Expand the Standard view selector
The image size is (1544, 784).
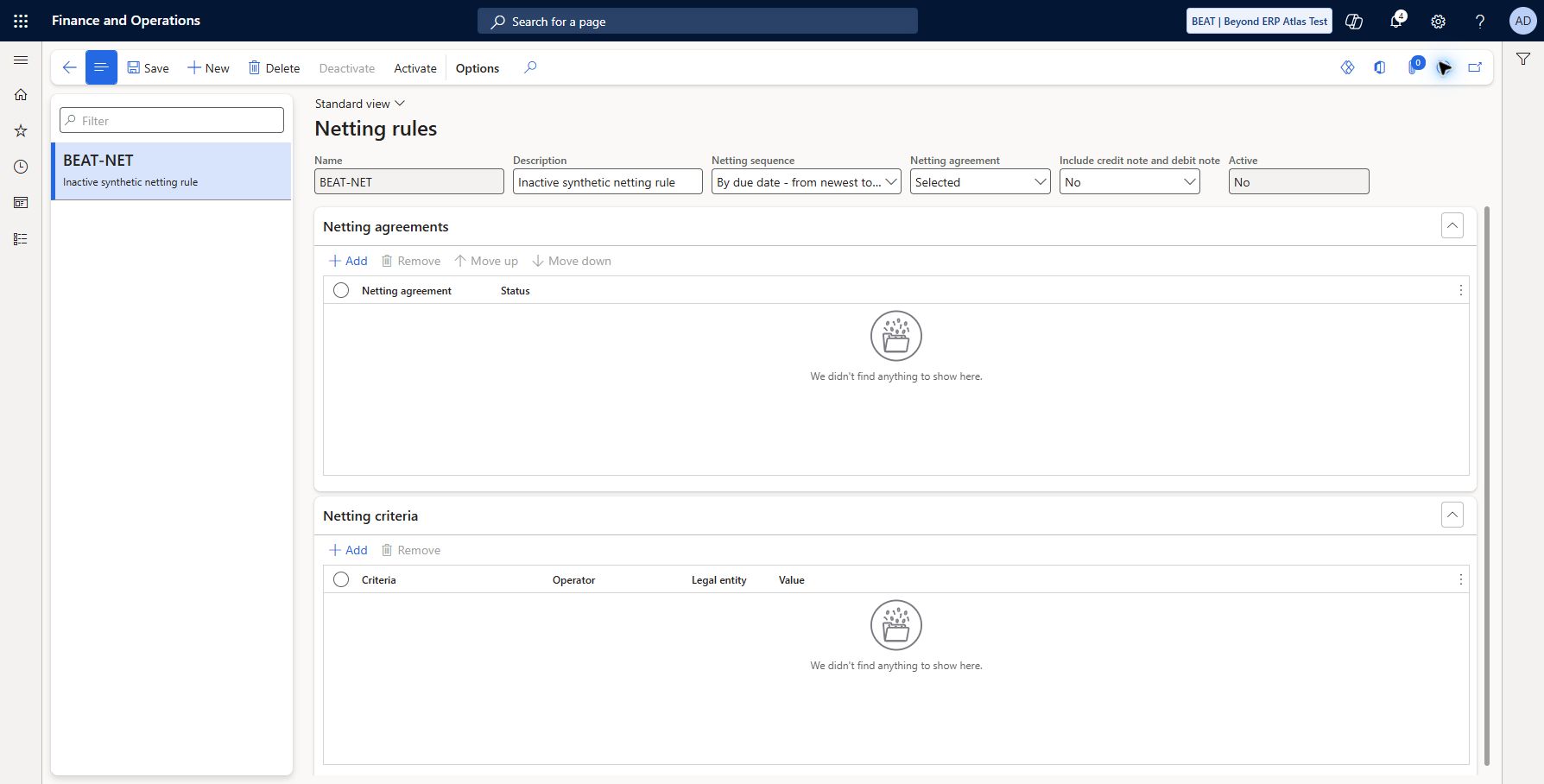359,104
